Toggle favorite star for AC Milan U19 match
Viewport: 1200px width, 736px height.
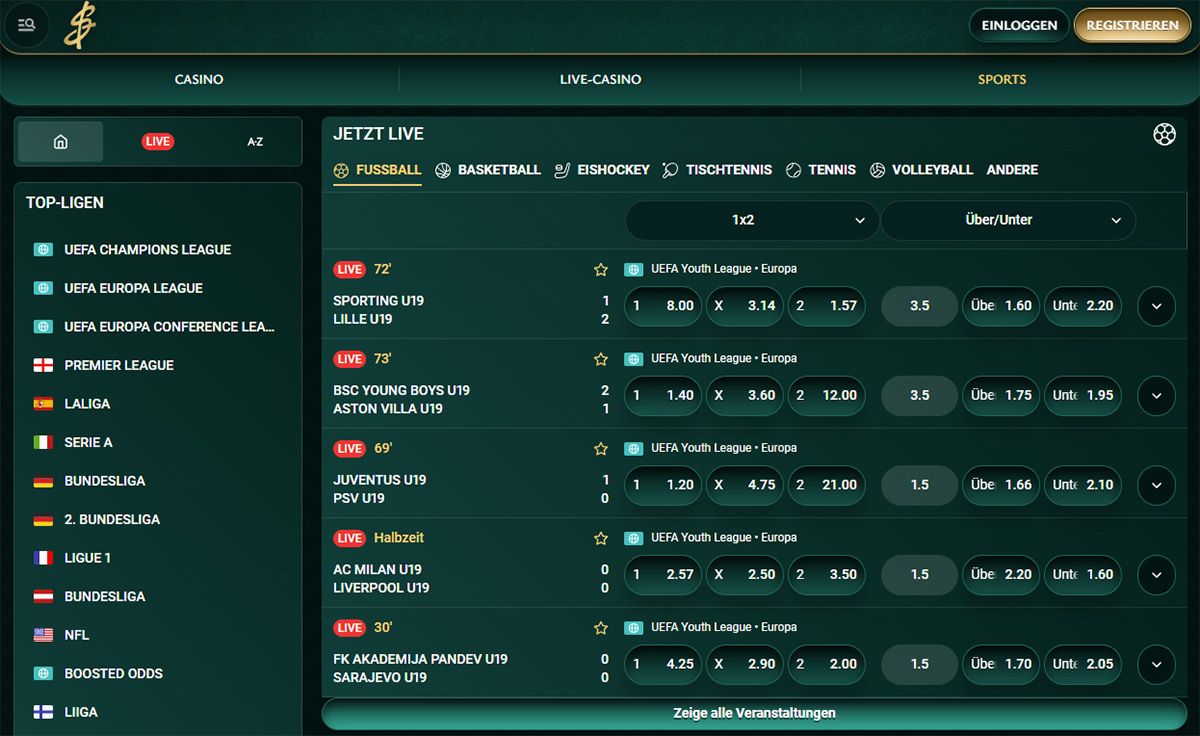(x=601, y=538)
